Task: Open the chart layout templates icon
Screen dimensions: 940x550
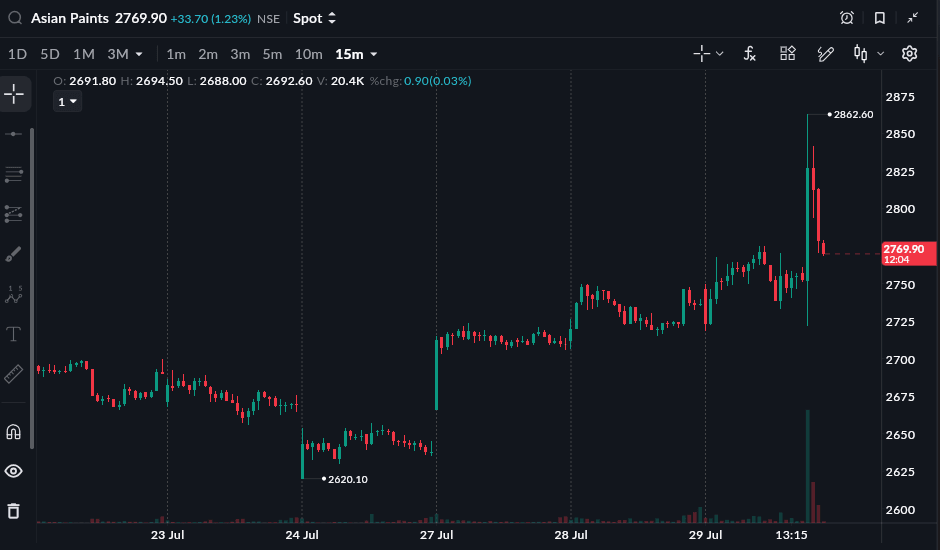Action: pos(788,53)
